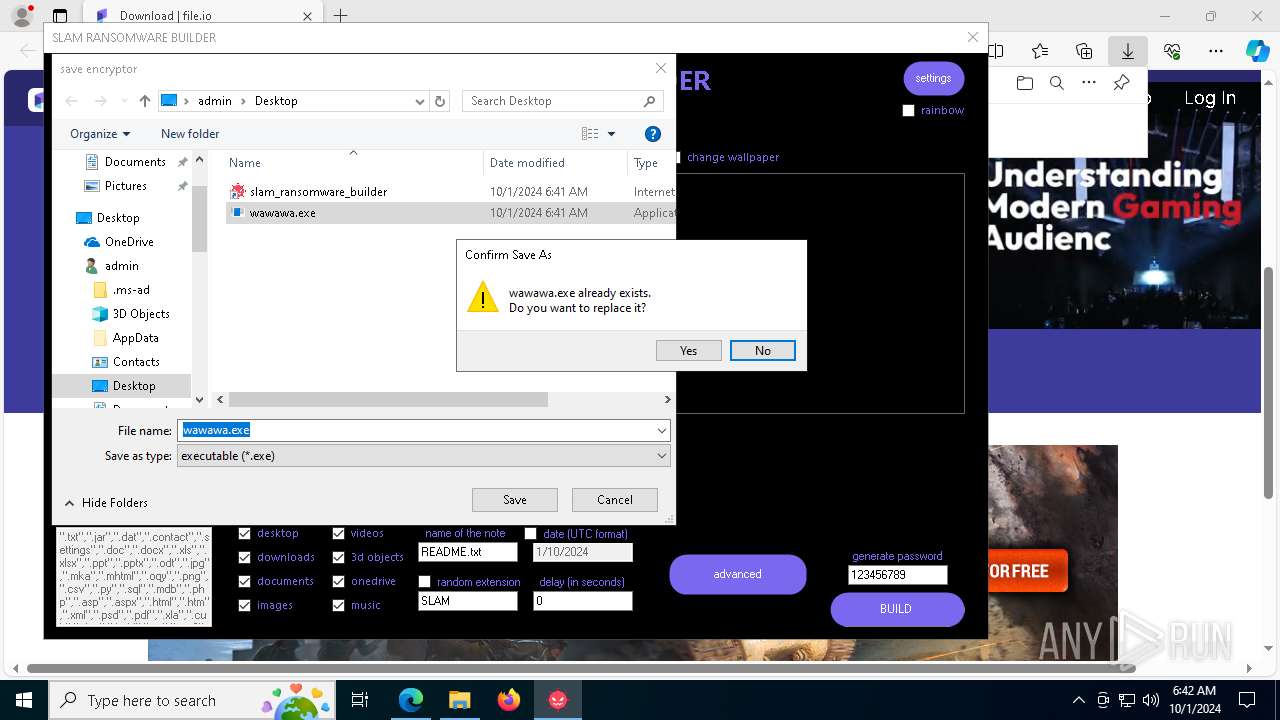Select wawawa.exe in the file list

282,213
